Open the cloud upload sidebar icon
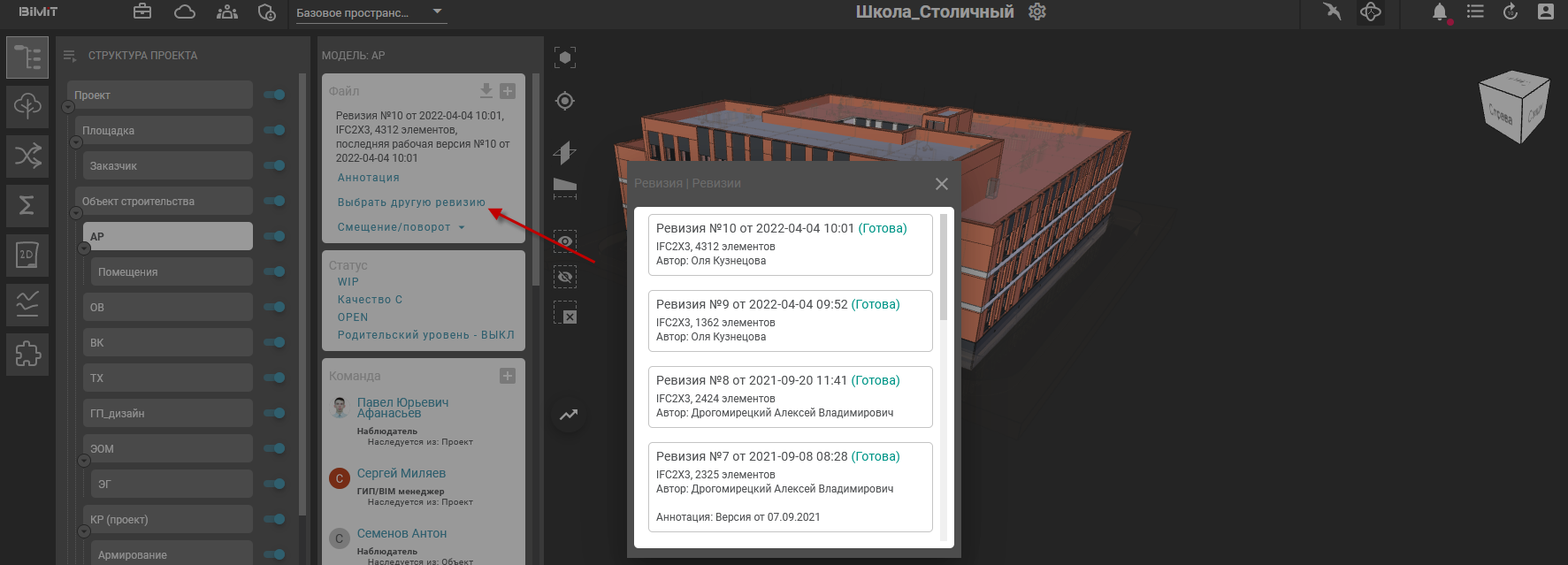 click(27, 106)
